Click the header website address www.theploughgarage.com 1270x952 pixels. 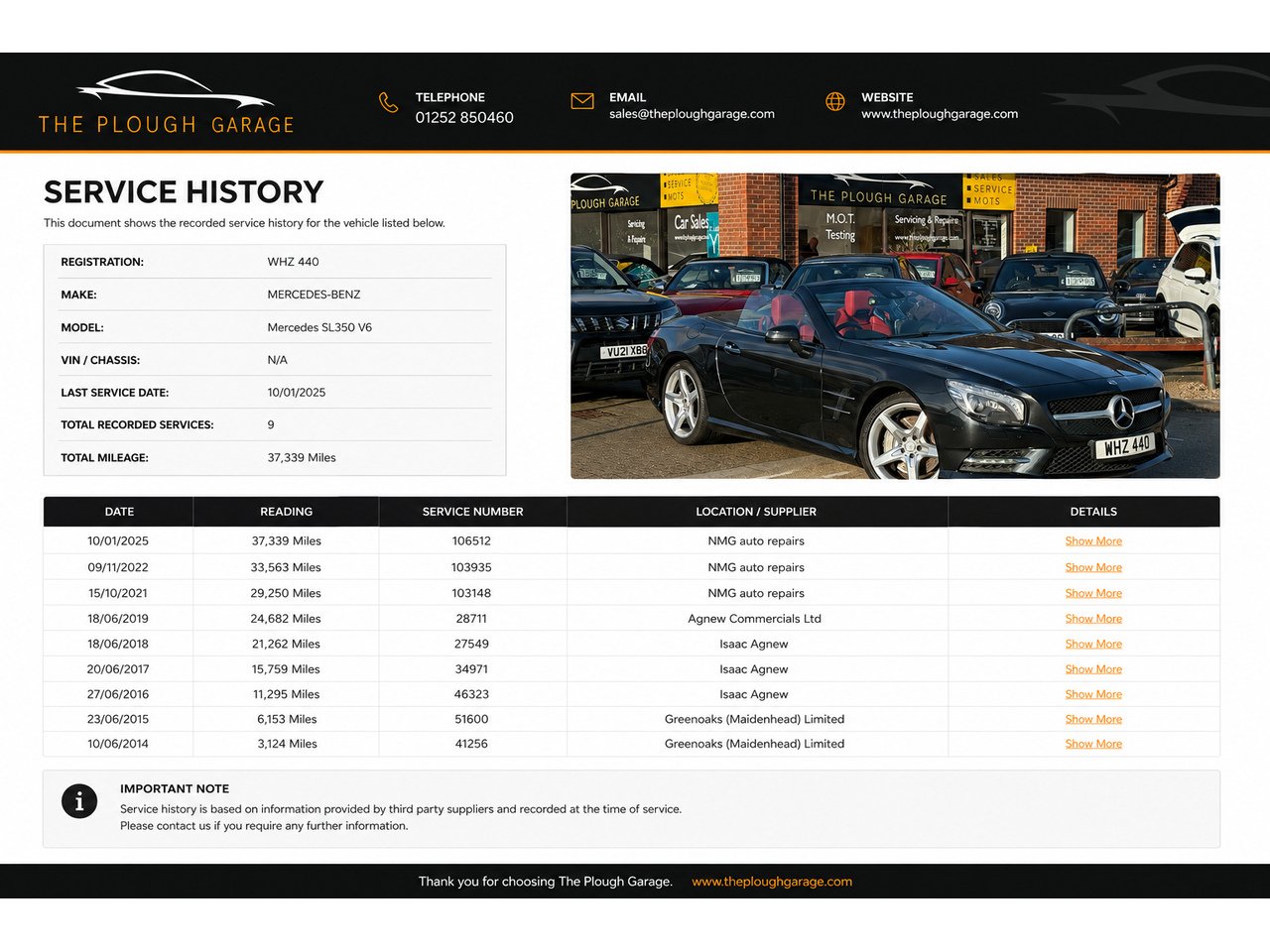click(x=940, y=114)
